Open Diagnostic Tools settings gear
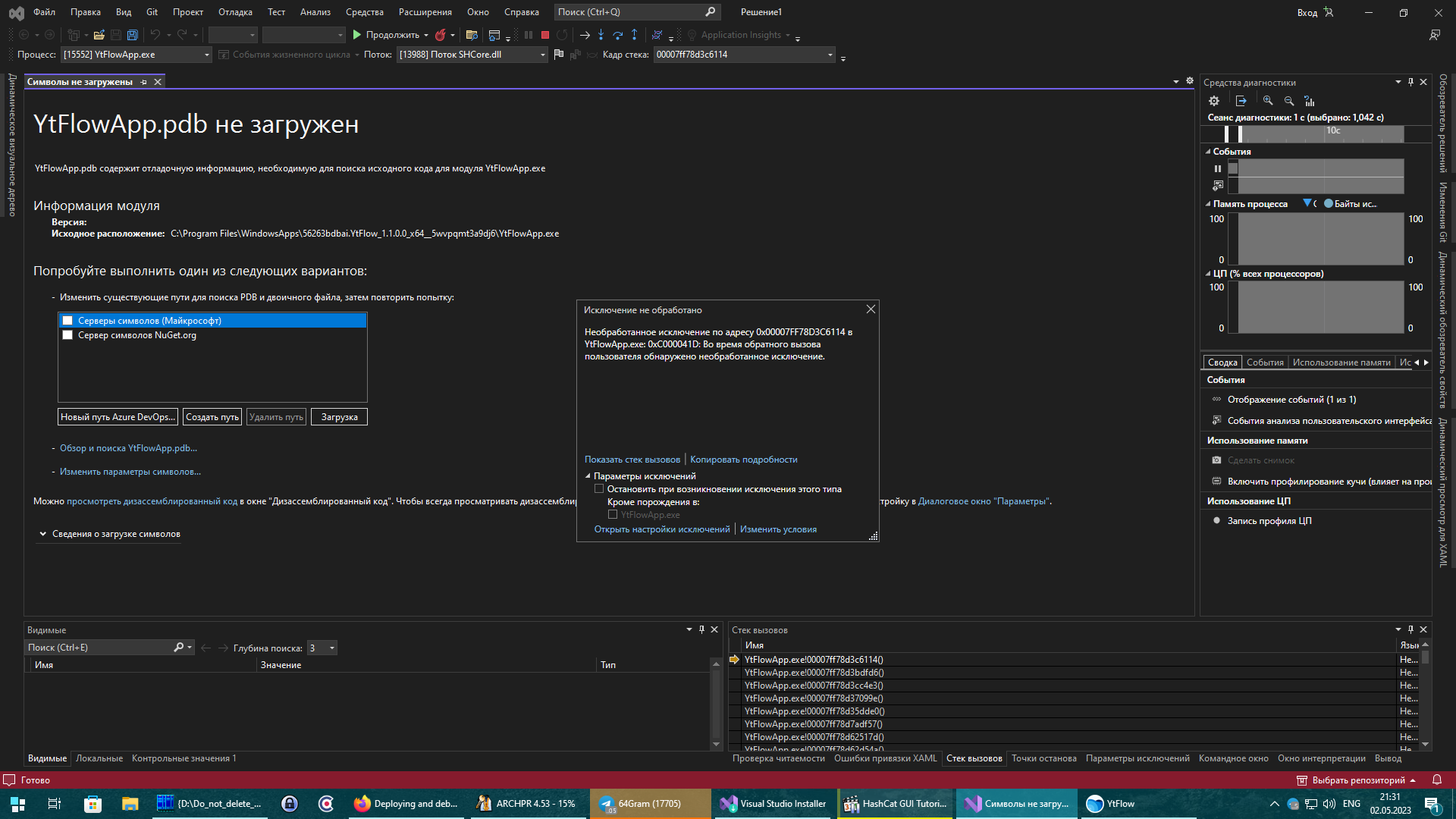 pyautogui.click(x=1214, y=100)
